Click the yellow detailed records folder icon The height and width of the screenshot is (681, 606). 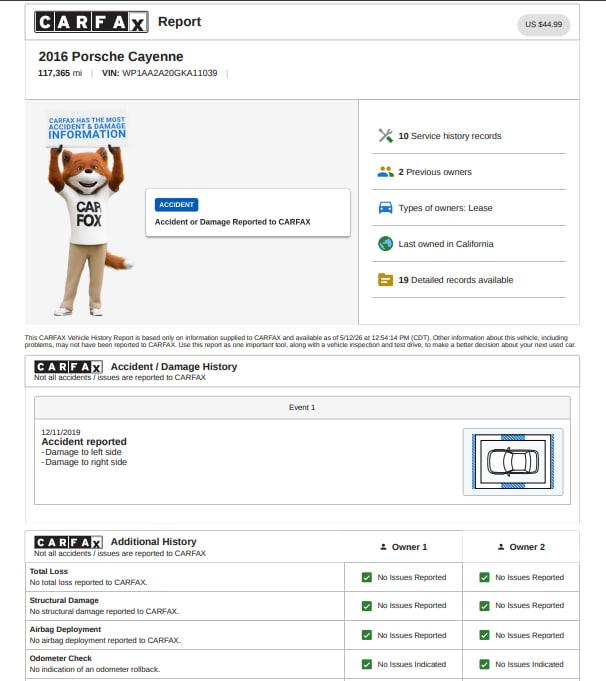(x=385, y=280)
